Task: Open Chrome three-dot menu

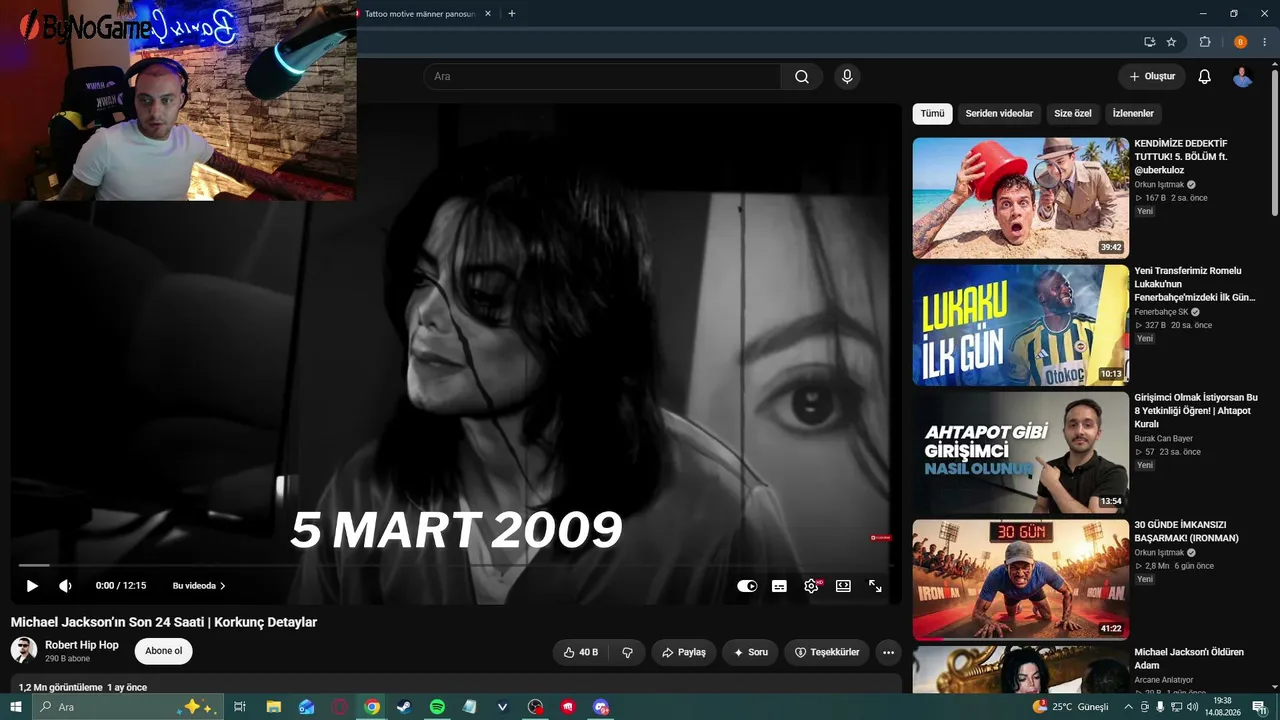Action: point(1265,42)
